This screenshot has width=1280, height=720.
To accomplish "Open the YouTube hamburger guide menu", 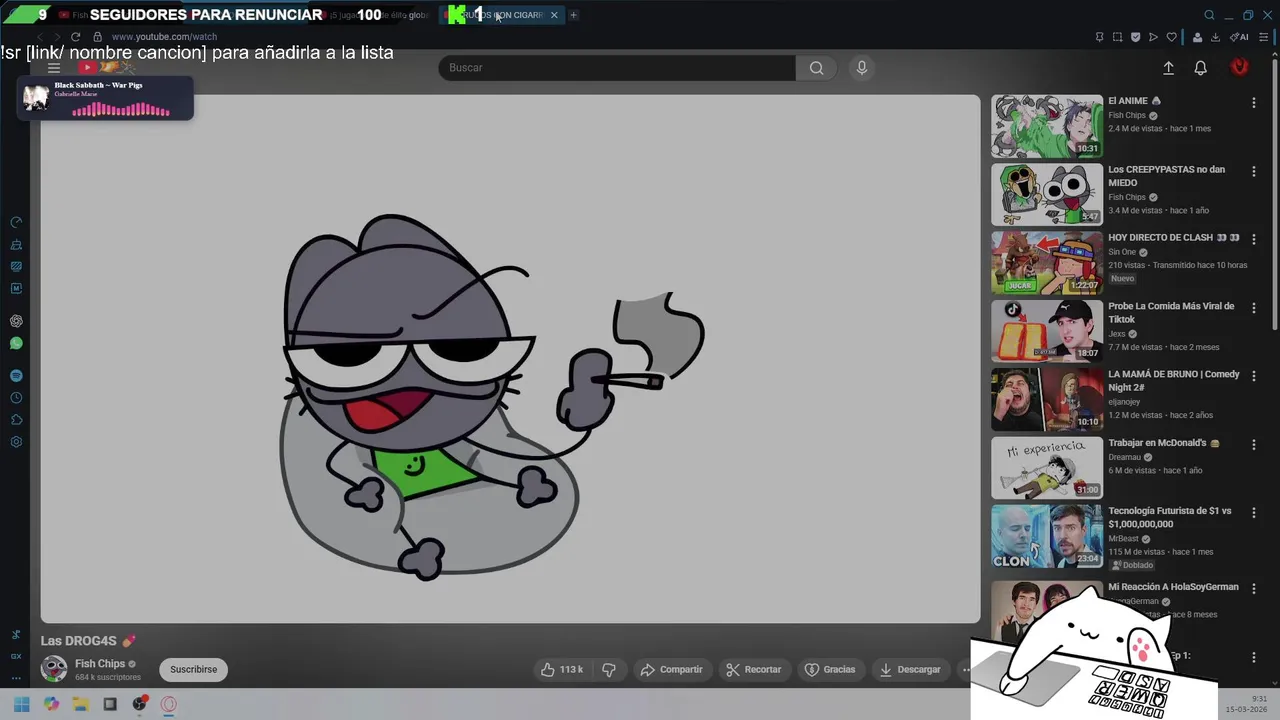I will (54, 67).
